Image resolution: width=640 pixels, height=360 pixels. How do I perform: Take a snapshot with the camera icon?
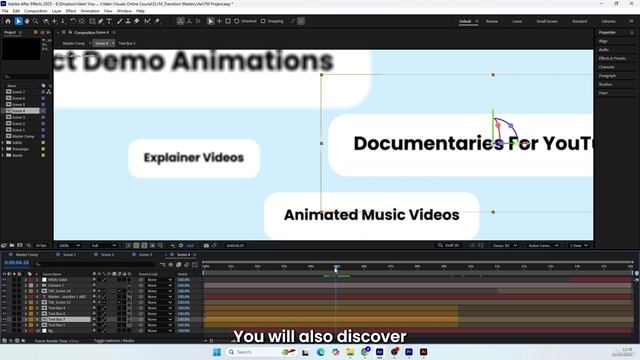206,245
